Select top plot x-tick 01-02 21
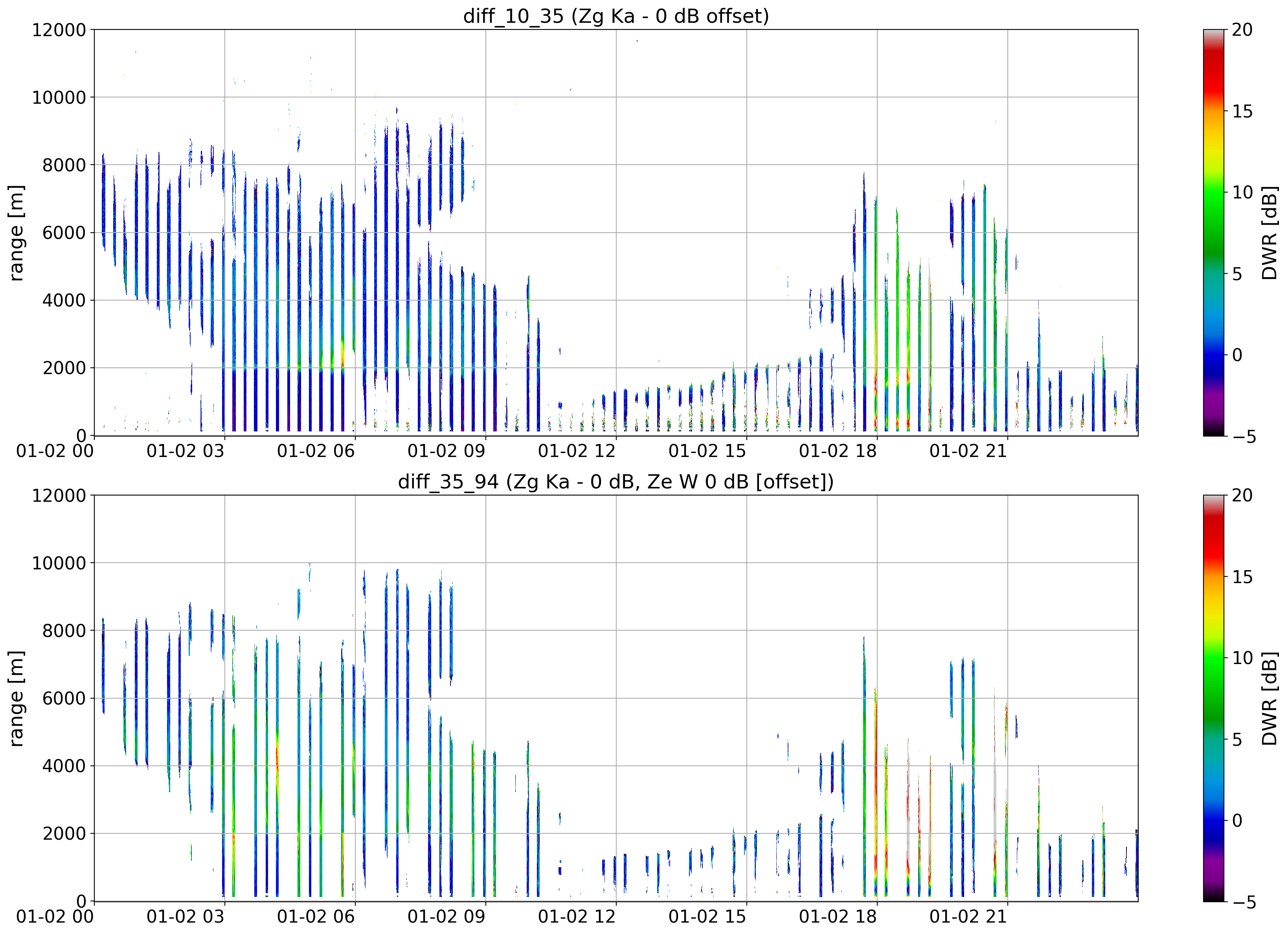The width and height of the screenshot is (1288, 934). (968, 451)
